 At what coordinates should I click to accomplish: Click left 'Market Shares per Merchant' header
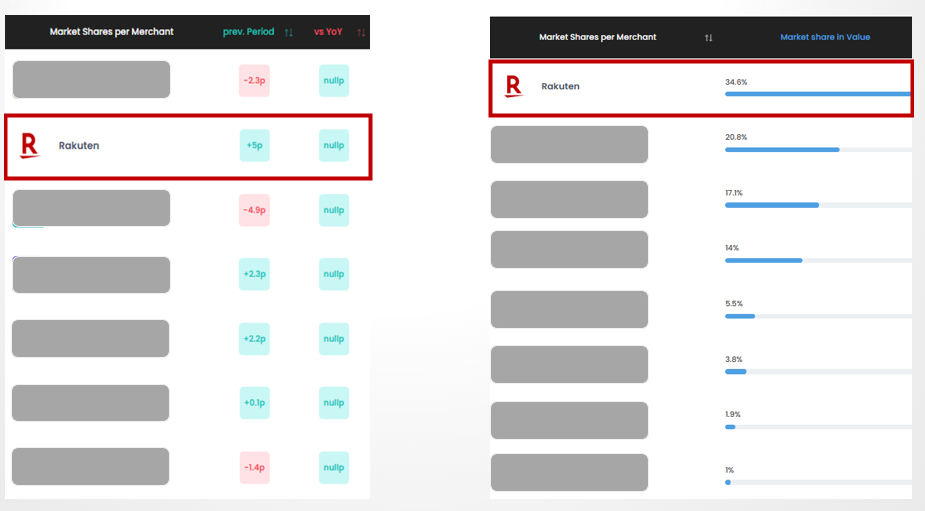(x=111, y=32)
